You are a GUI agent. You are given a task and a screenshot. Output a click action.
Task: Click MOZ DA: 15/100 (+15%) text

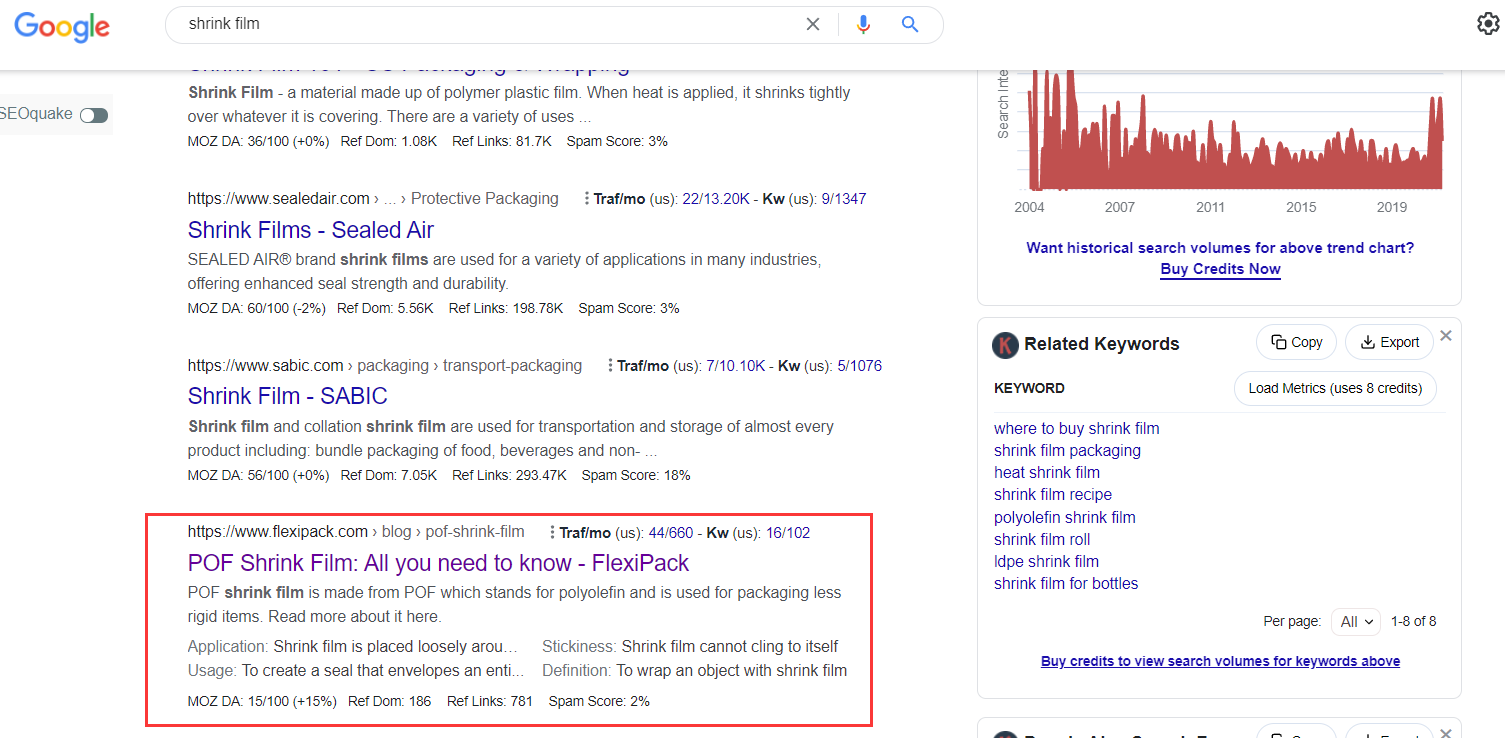262,701
